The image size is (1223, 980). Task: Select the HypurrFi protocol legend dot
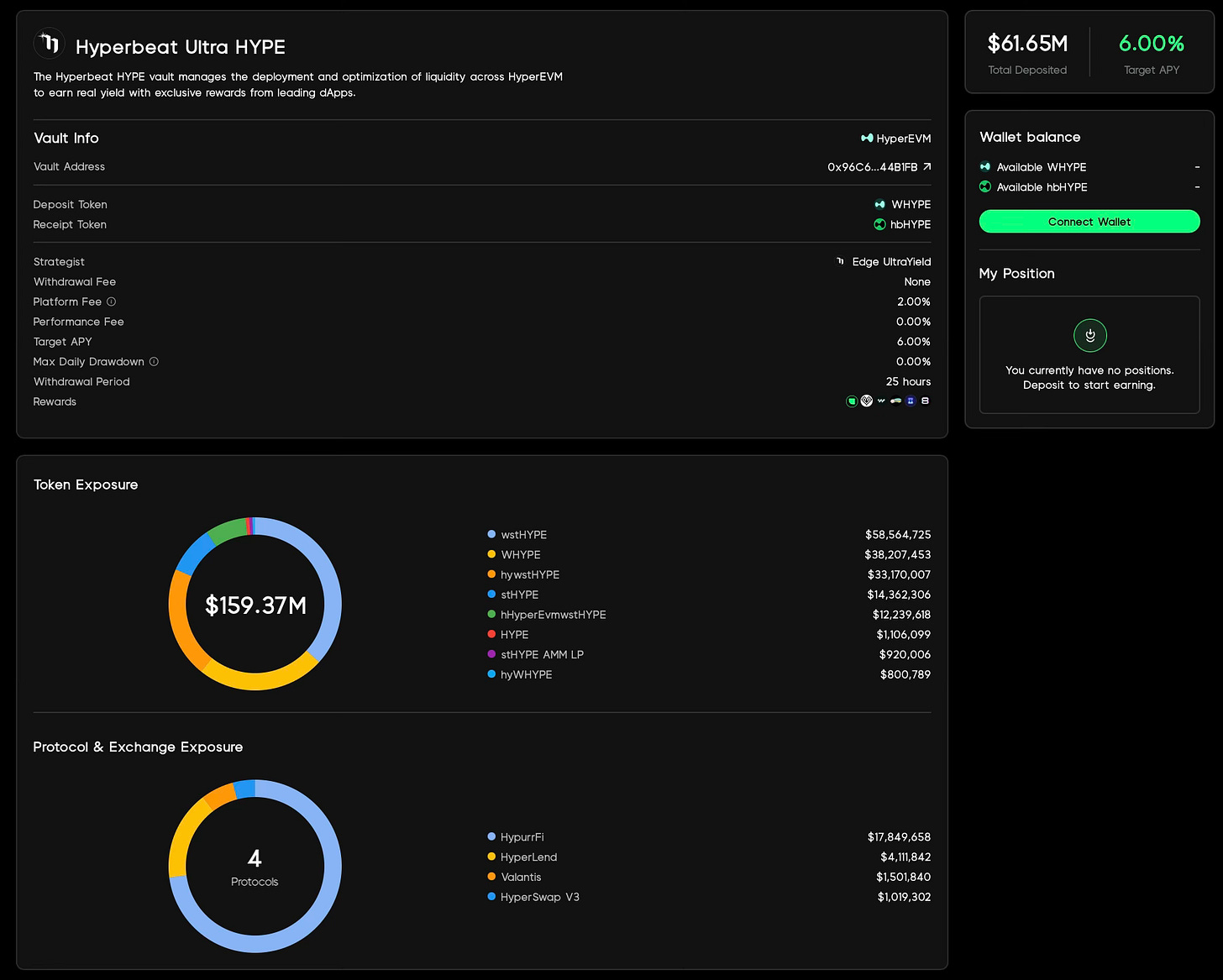(491, 836)
